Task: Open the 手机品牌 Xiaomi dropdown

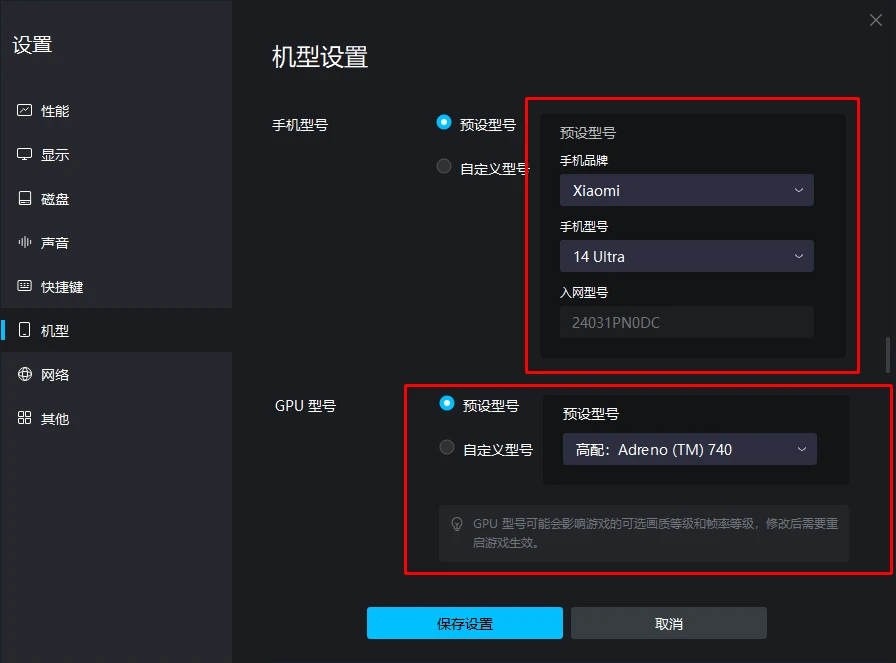Action: click(686, 190)
